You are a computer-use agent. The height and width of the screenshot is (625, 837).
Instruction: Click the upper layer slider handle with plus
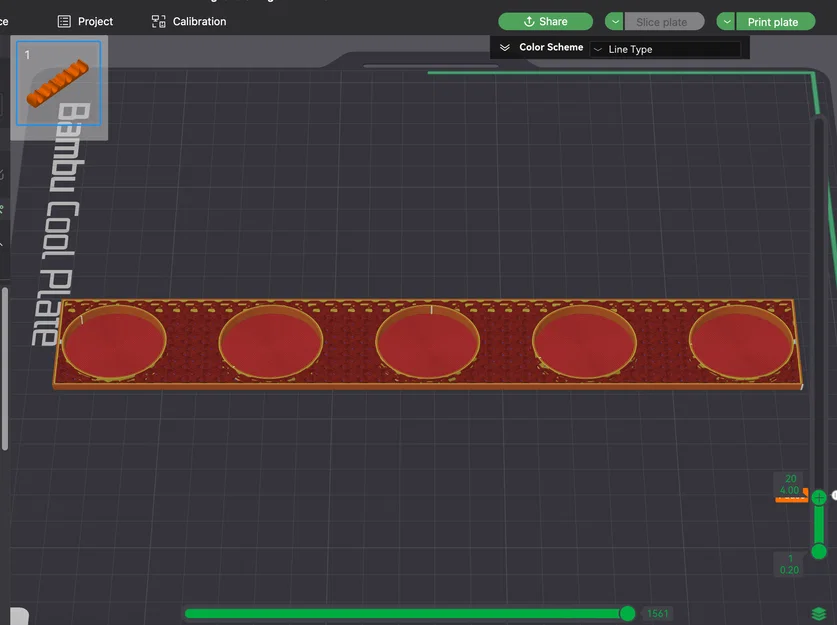819,498
